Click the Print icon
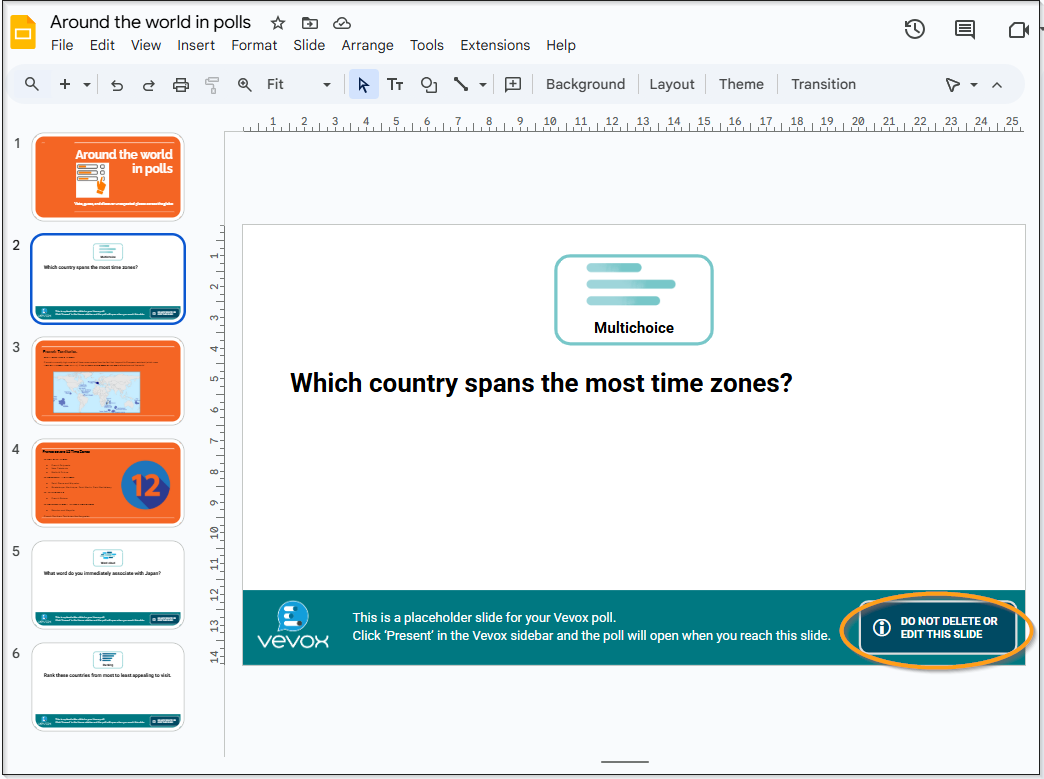The image size is (1044, 779). pos(180,84)
